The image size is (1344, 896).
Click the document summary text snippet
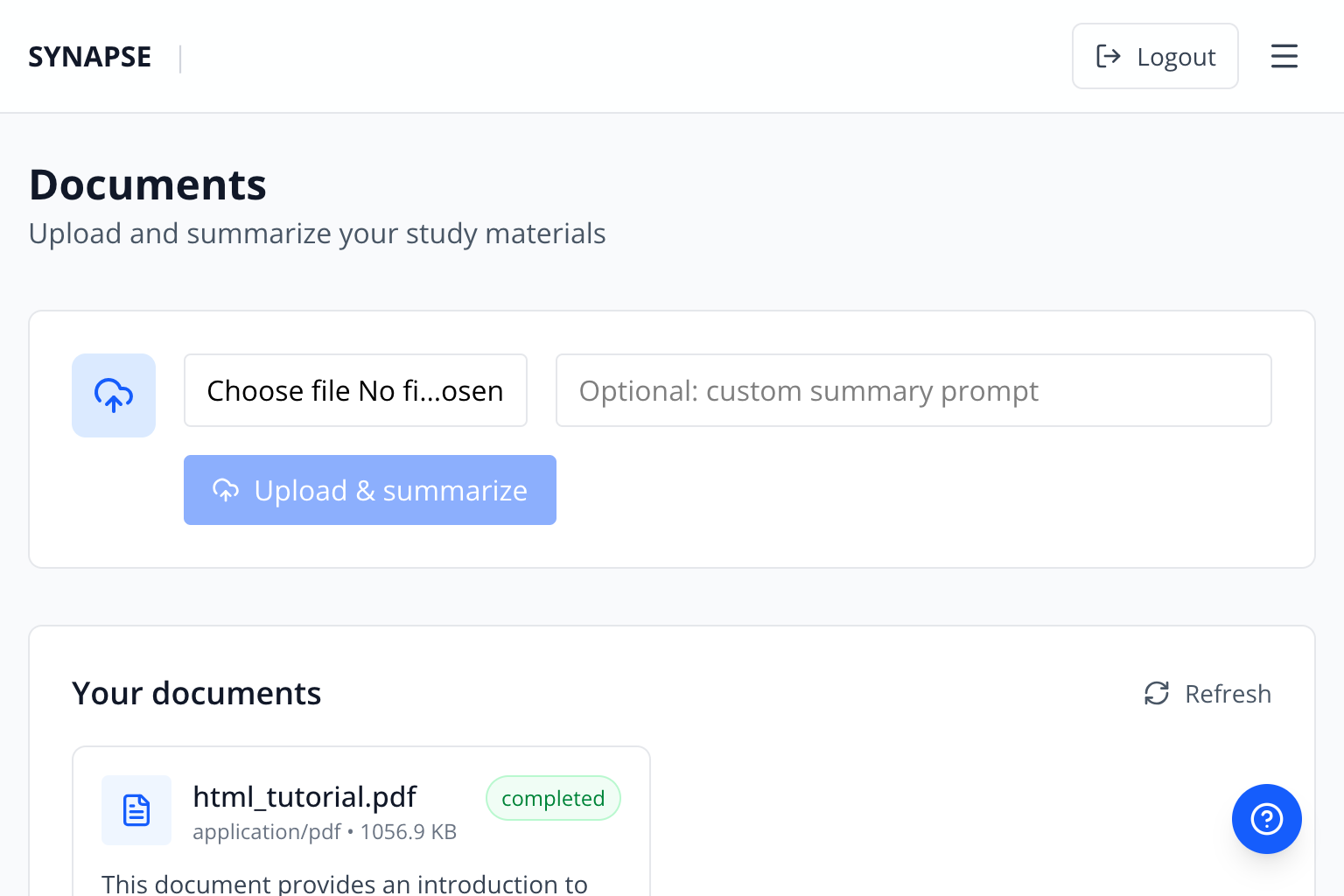[345, 884]
